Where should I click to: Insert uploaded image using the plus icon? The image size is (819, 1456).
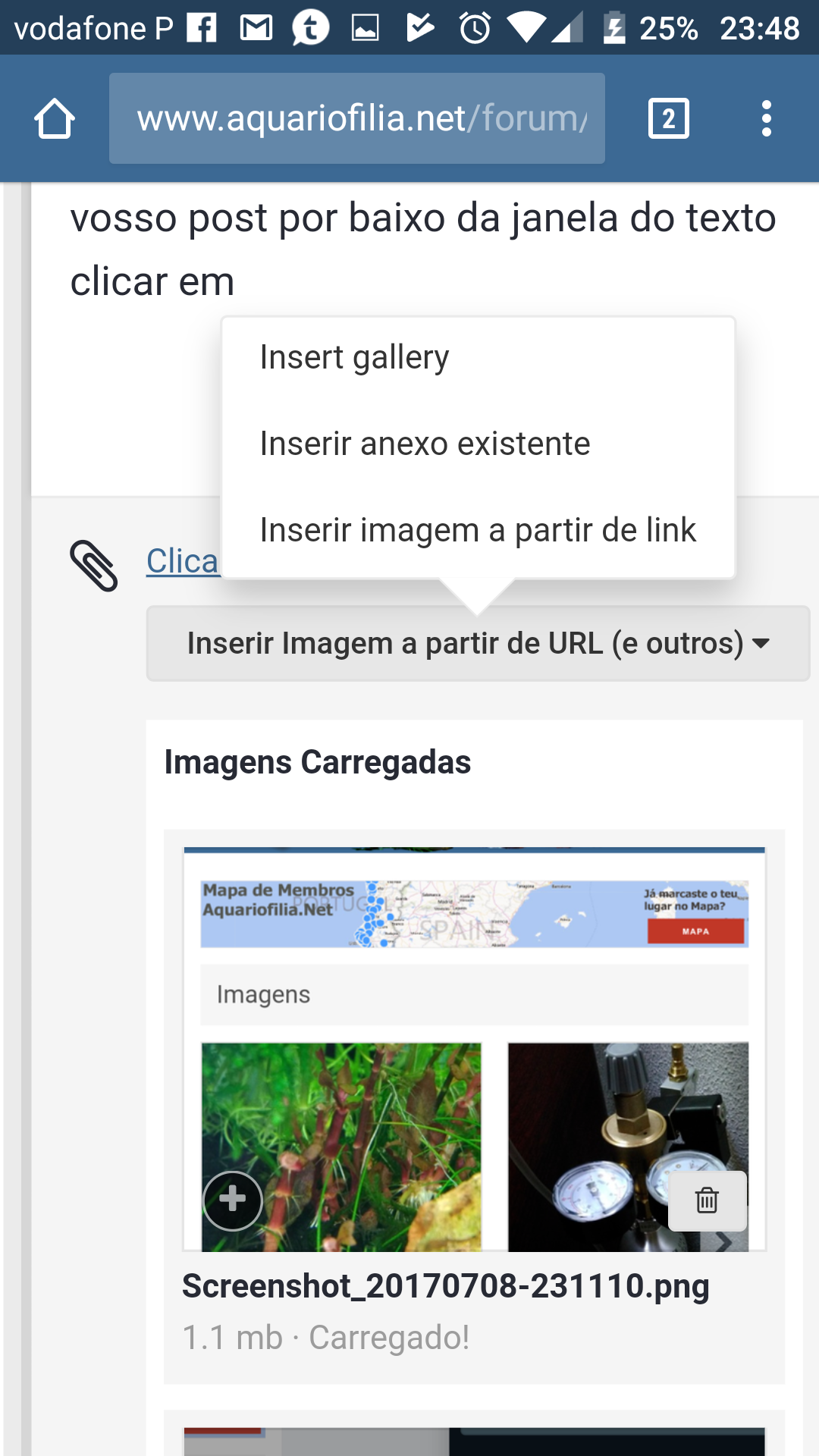click(x=233, y=1200)
